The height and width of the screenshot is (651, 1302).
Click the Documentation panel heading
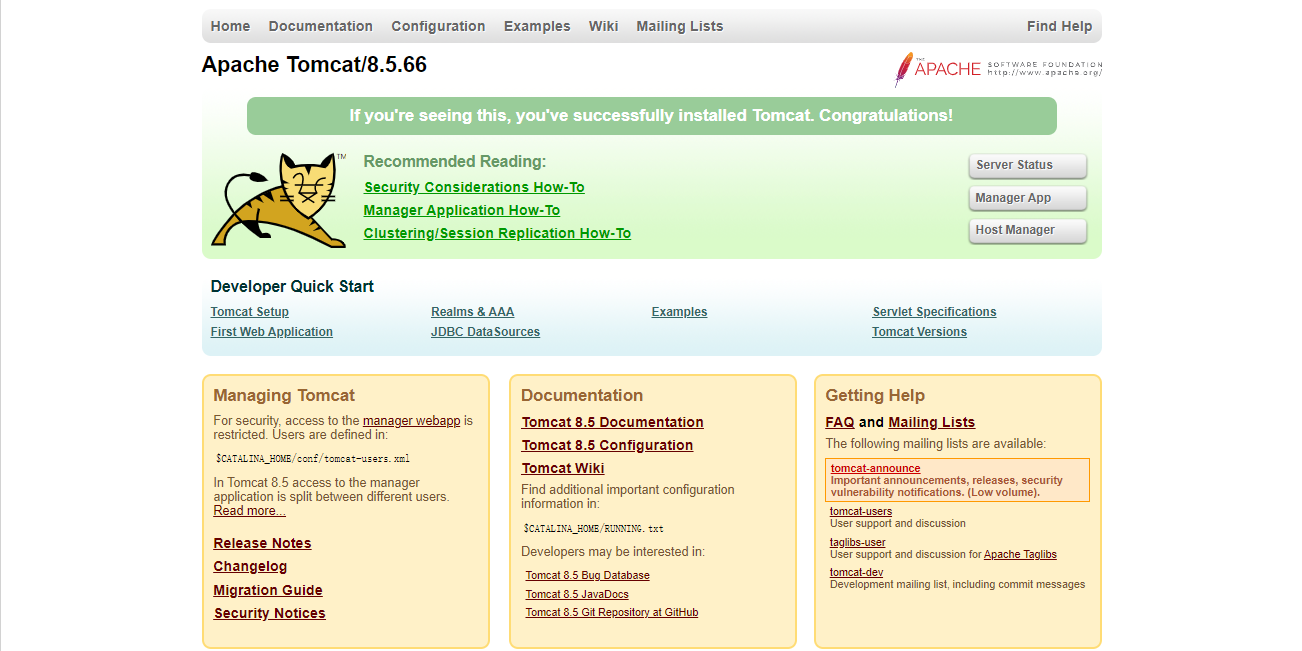(582, 395)
